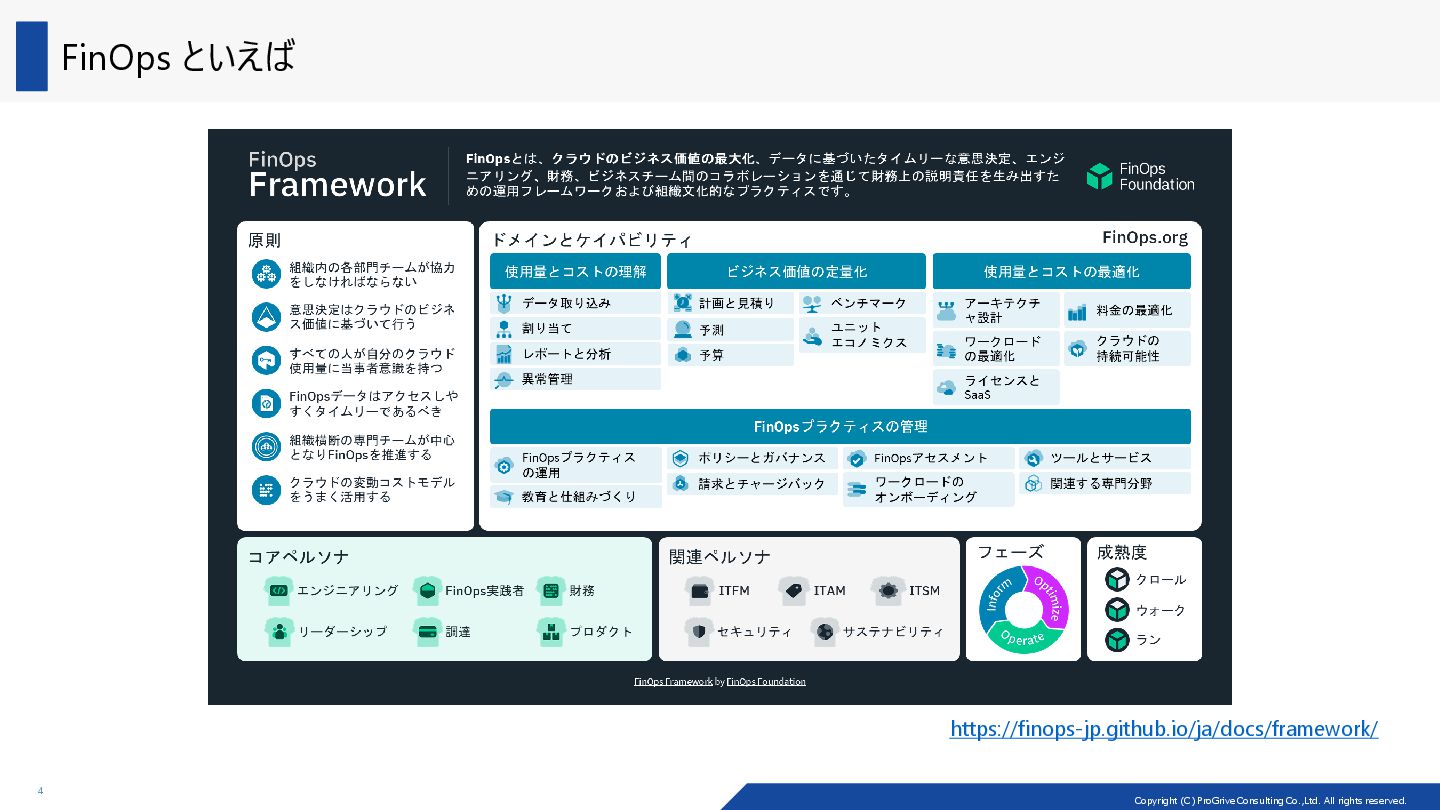Click the 予測 icon
The width and height of the screenshot is (1440, 810).
[683, 329]
